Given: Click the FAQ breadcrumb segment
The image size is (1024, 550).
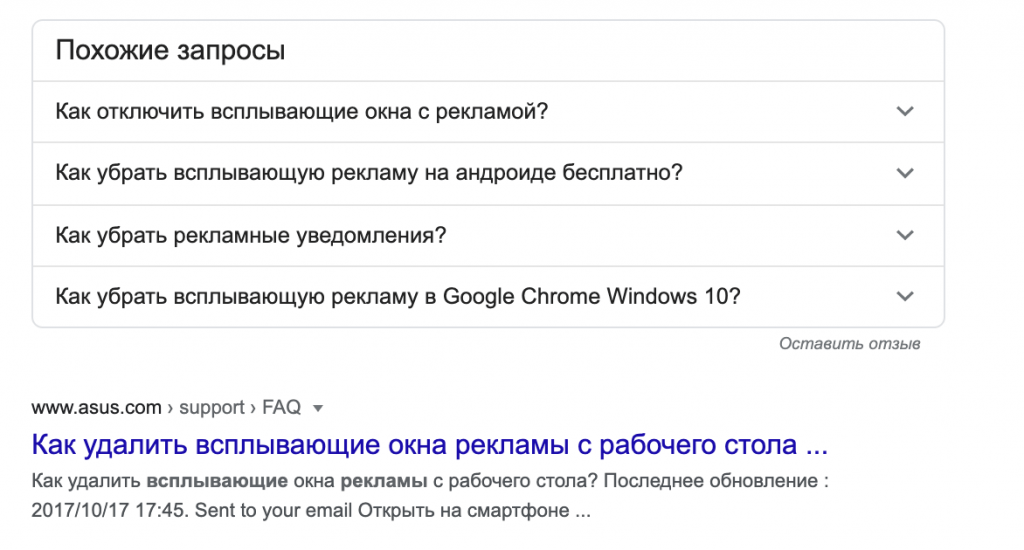Looking at the screenshot, I should click(281, 408).
